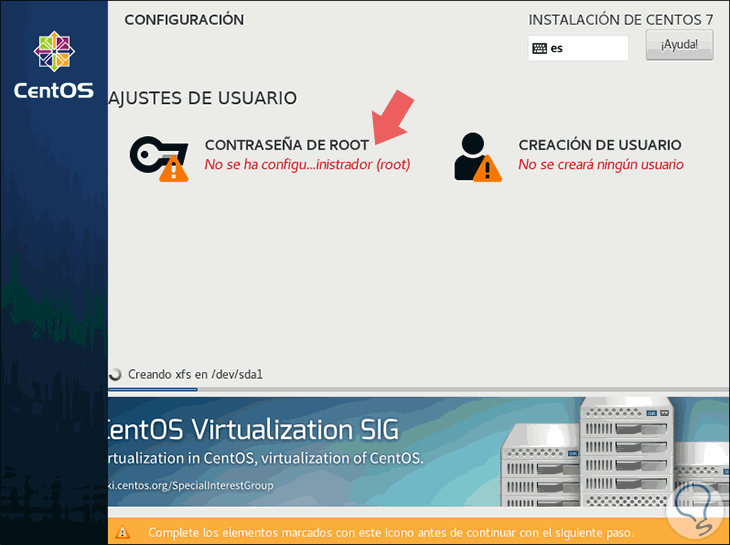
Task: Click the warning triangle in the orange bar
Action: [122, 532]
